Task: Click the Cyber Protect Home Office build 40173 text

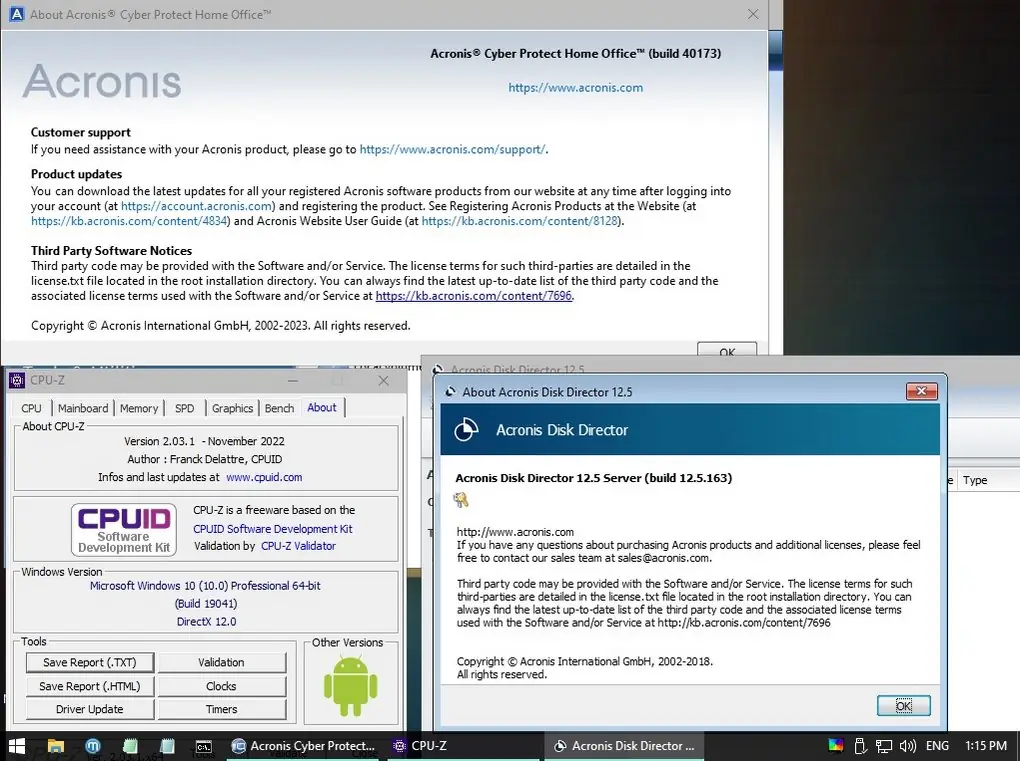Action: (576, 54)
